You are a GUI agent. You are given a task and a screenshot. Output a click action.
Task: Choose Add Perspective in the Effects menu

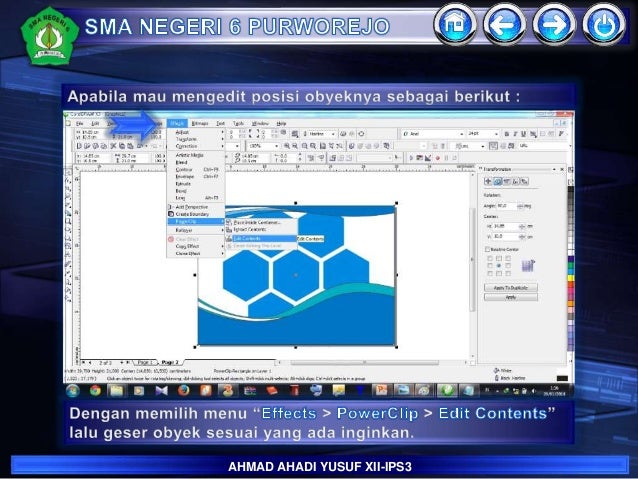(196, 207)
